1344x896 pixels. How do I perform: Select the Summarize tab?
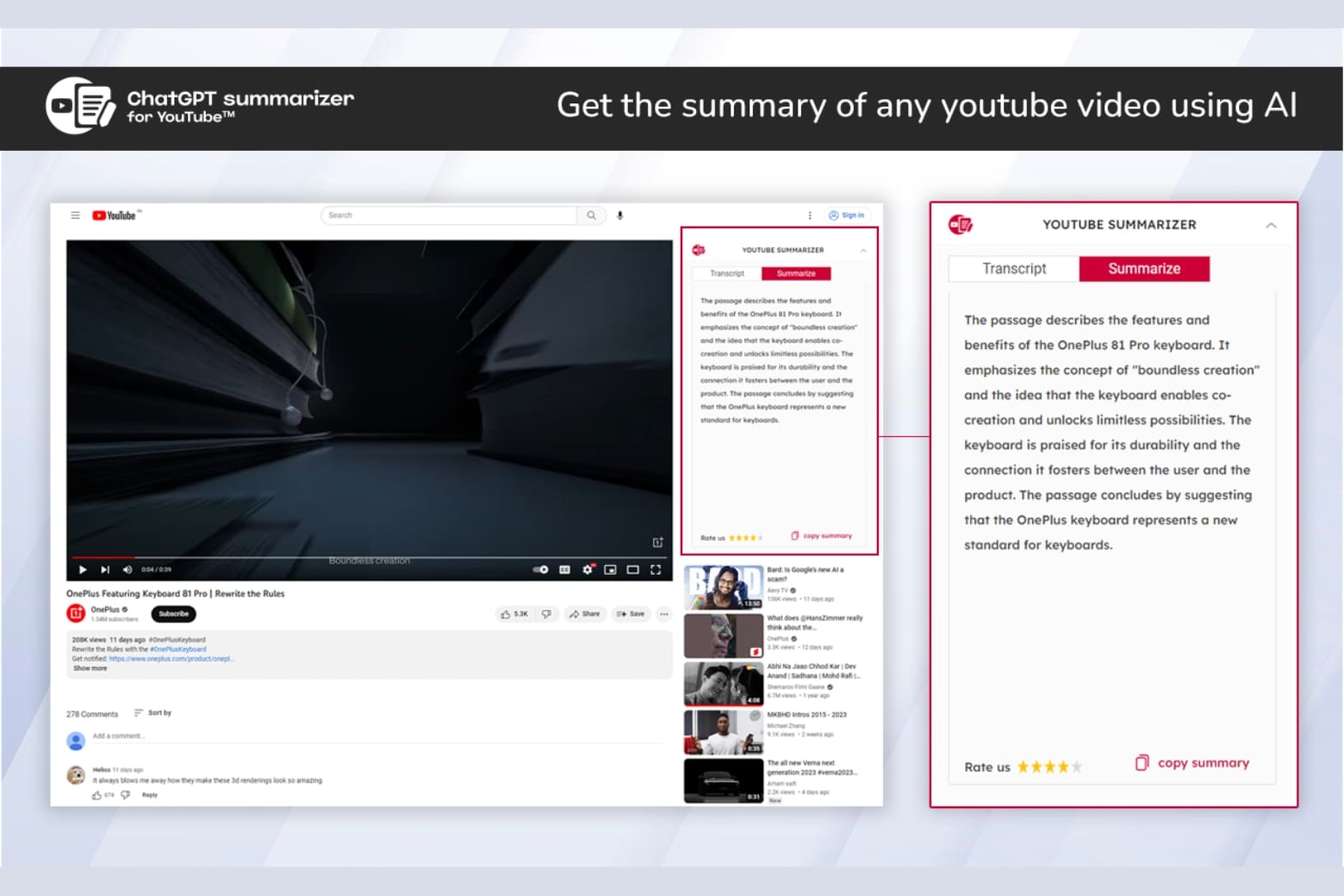point(1144,268)
